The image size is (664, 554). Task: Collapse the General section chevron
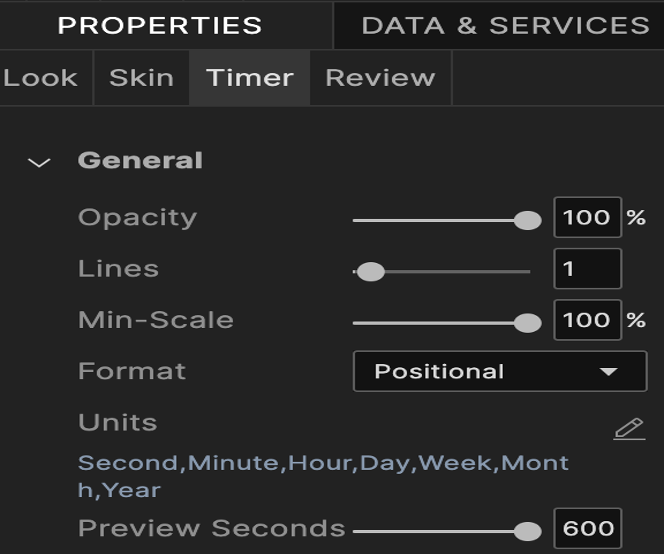39,162
